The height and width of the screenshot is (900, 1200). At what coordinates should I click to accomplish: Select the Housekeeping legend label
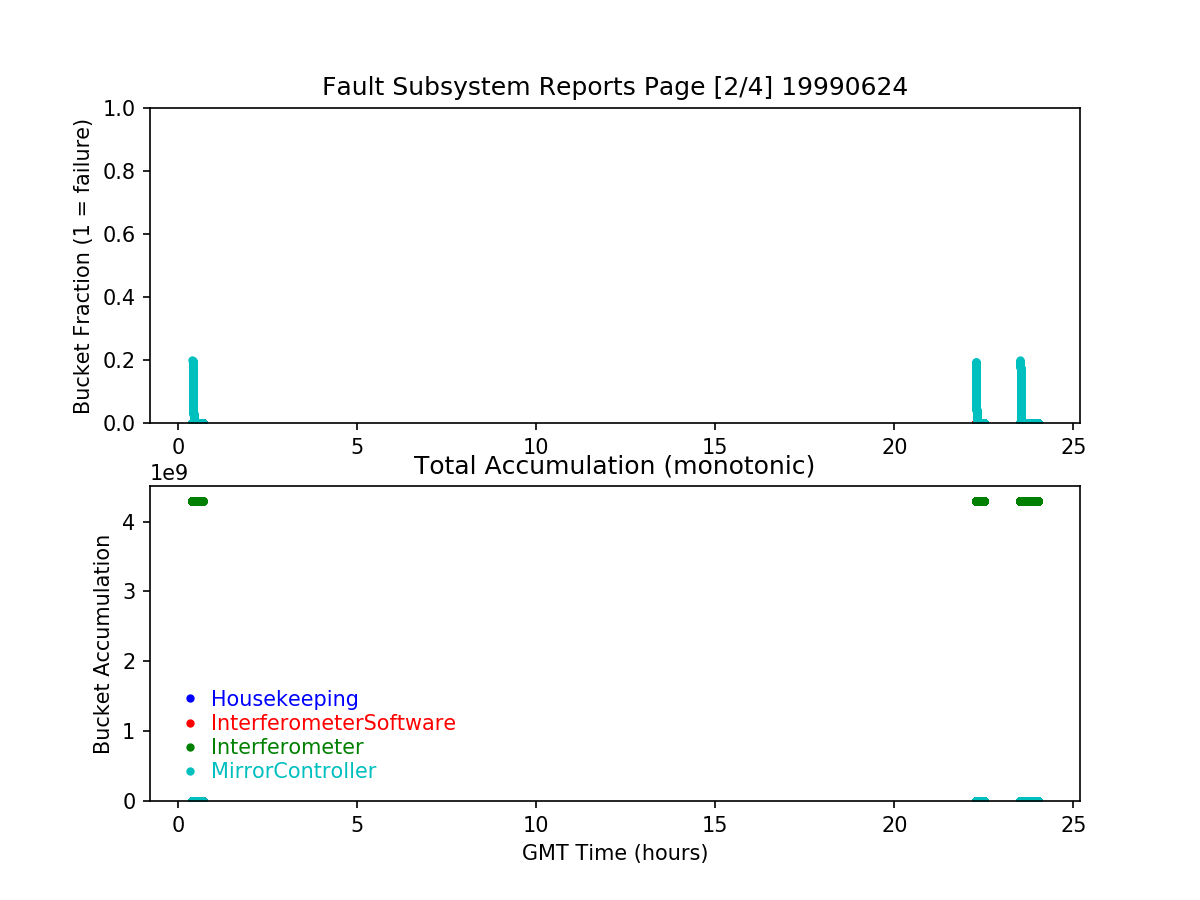click(x=284, y=699)
